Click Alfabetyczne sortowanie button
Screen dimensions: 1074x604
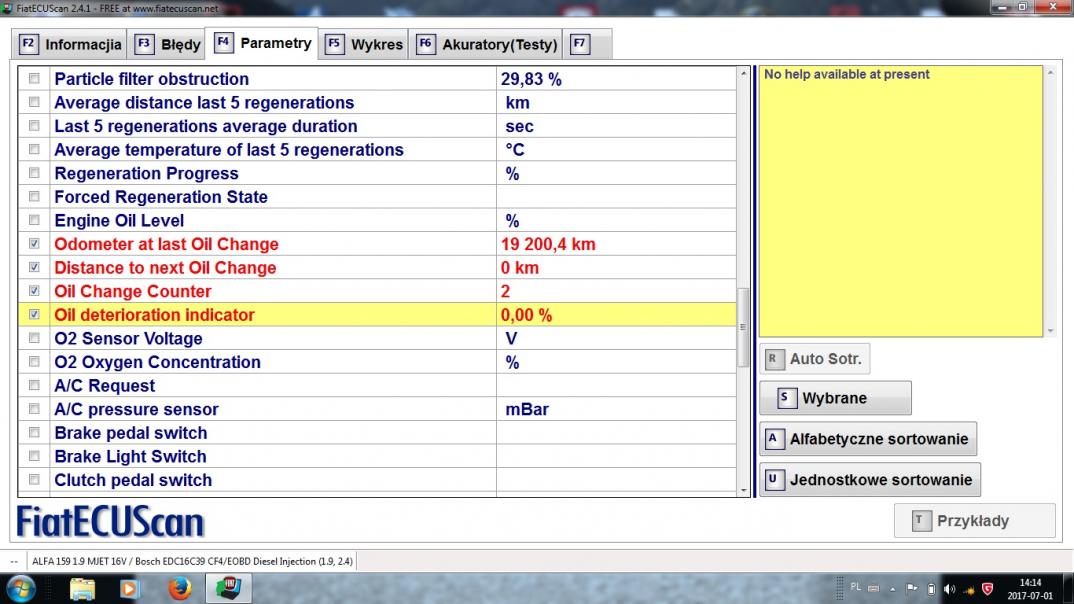point(868,439)
